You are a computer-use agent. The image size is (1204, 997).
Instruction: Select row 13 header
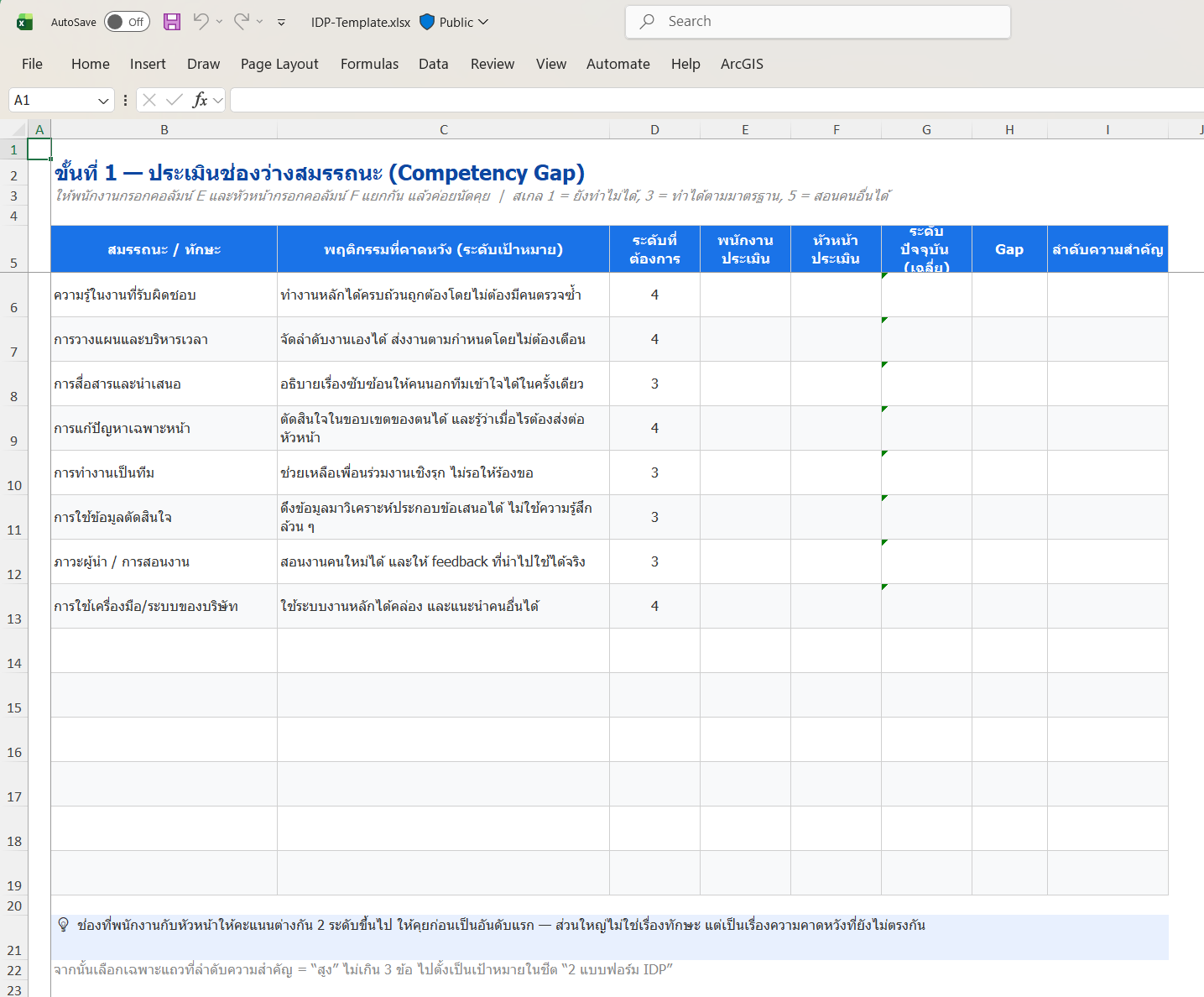[14, 606]
